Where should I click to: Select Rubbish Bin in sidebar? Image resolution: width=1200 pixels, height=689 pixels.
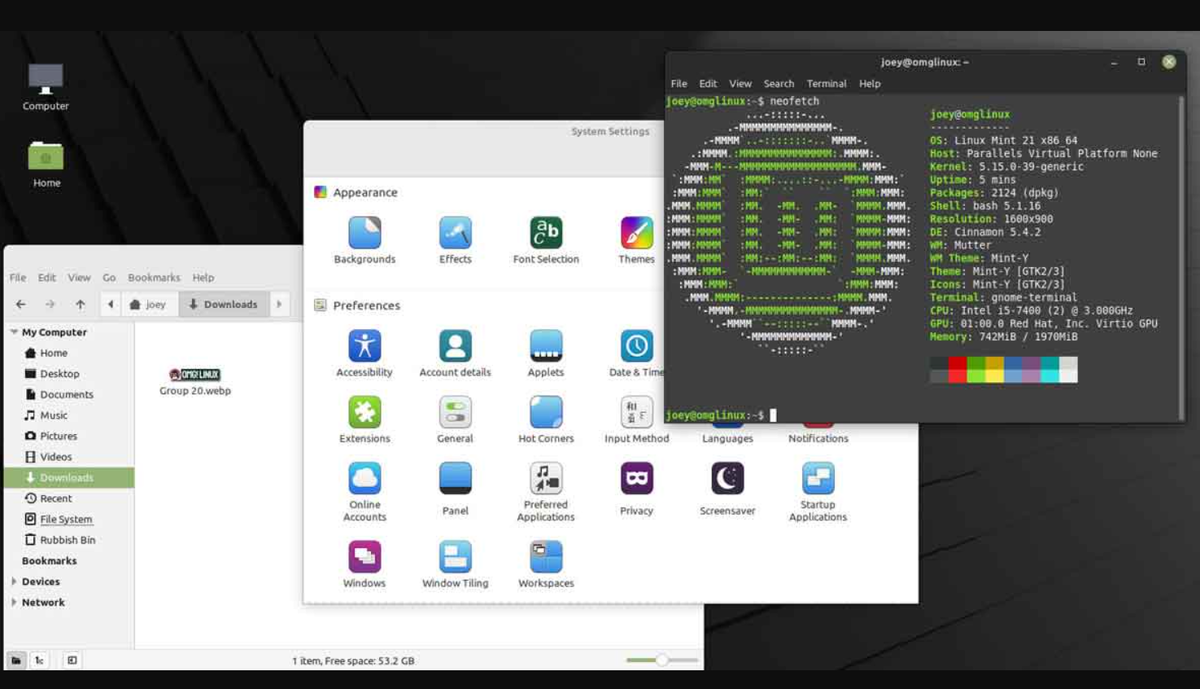[x=67, y=540]
